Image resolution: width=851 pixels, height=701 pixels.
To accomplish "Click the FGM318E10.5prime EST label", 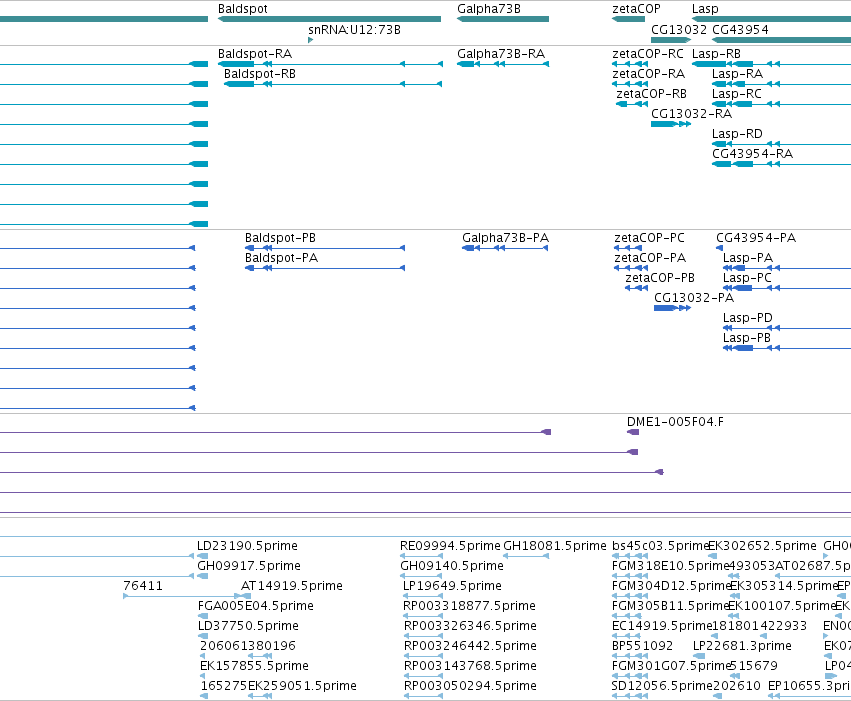I will point(670,566).
